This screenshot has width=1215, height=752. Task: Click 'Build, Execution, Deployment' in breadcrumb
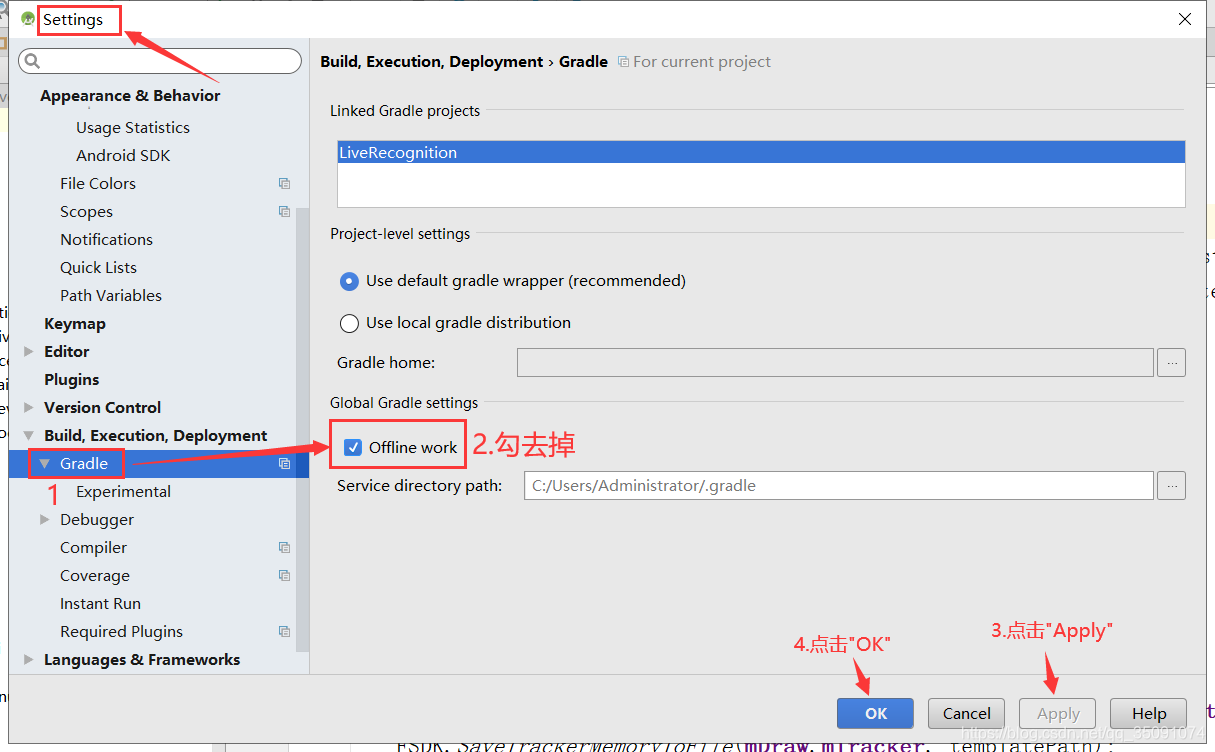pyautogui.click(x=431, y=61)
